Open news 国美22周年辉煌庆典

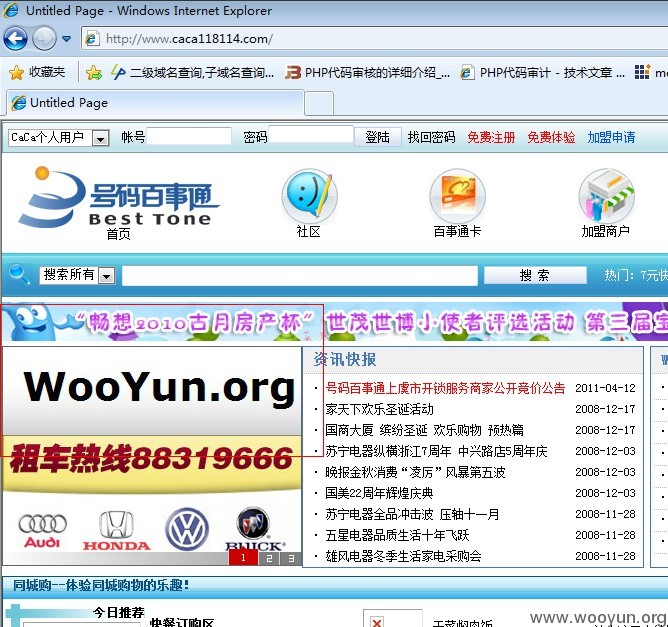(x=379, y=493)
